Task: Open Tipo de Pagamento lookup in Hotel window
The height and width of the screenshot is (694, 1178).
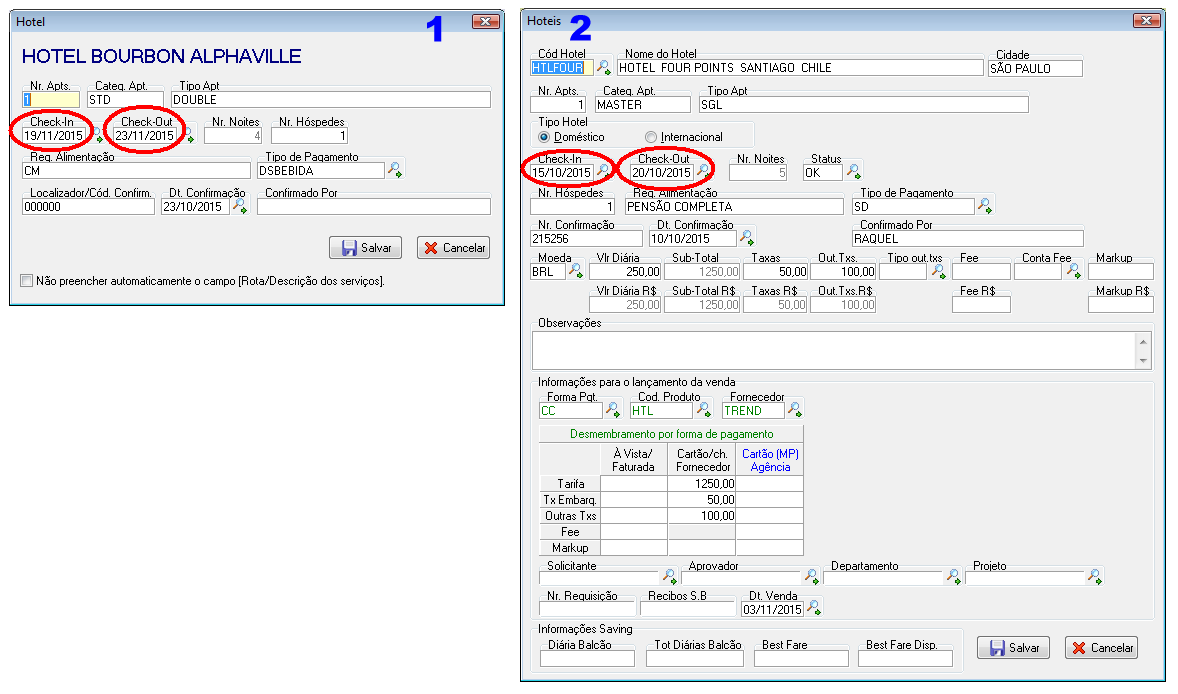Action: pyautogui.click(x=394, y=170)
